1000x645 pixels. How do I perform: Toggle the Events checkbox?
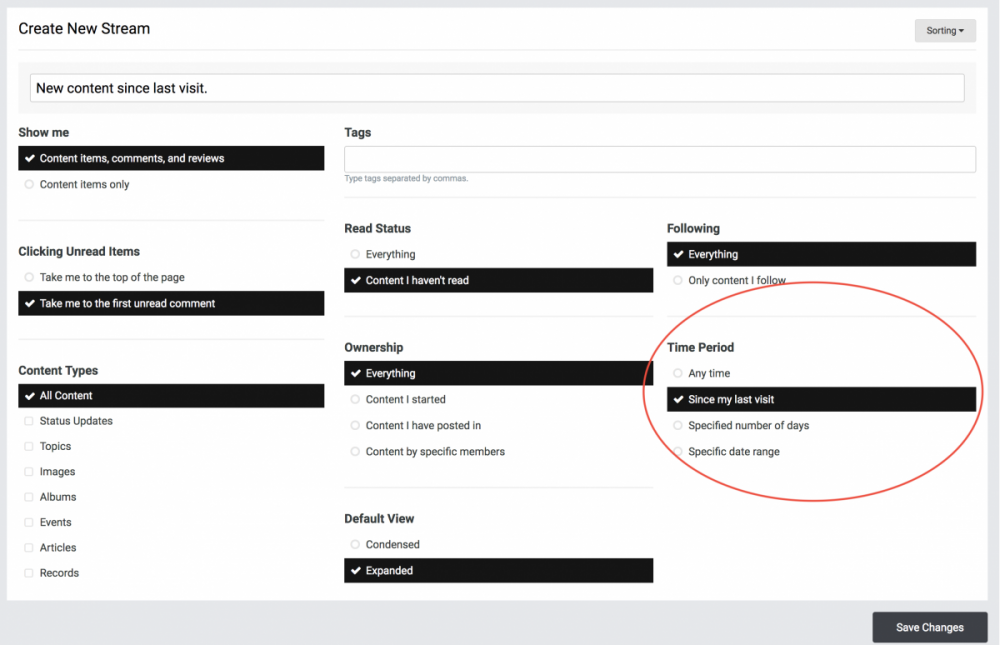coord(30,523)
